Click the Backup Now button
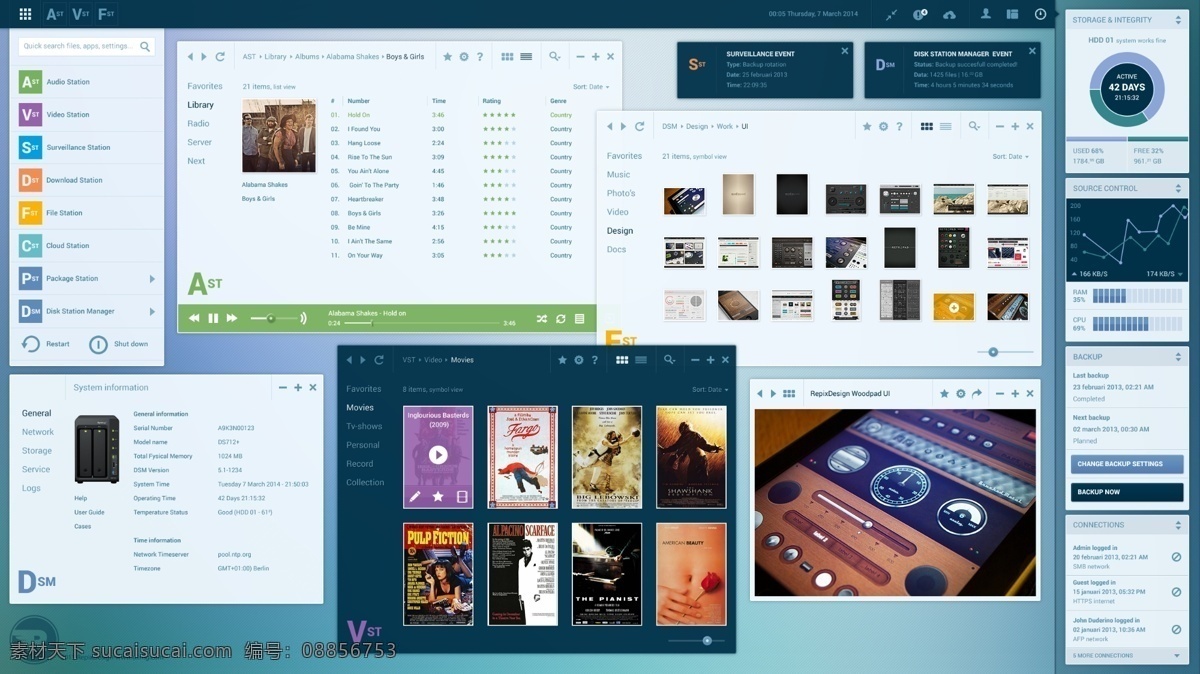Image resolution: width=1200 pixels, height=674 pixels. 1127,492
